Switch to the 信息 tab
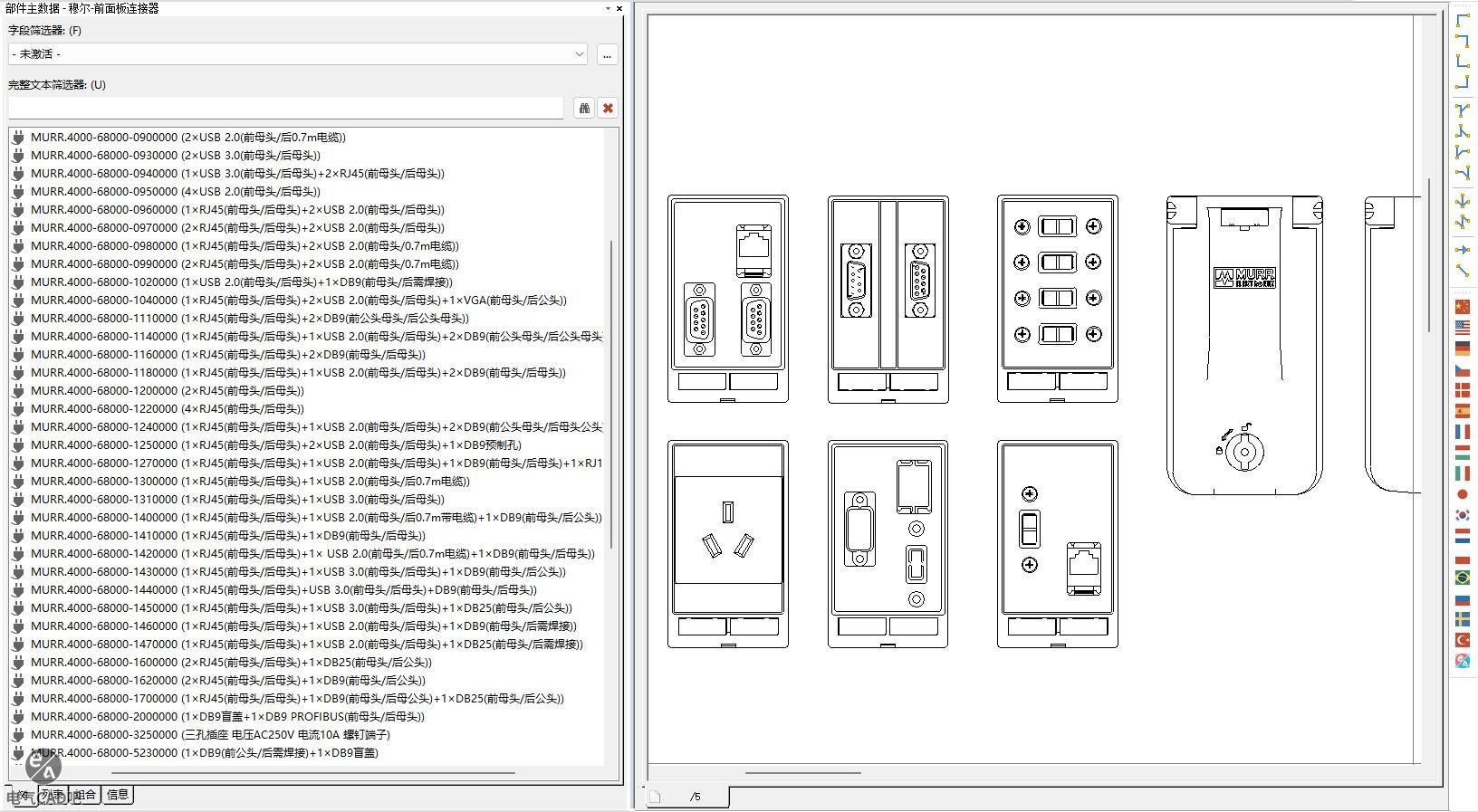The height and width of the screenshot is (812, 1478). [118, 795]
